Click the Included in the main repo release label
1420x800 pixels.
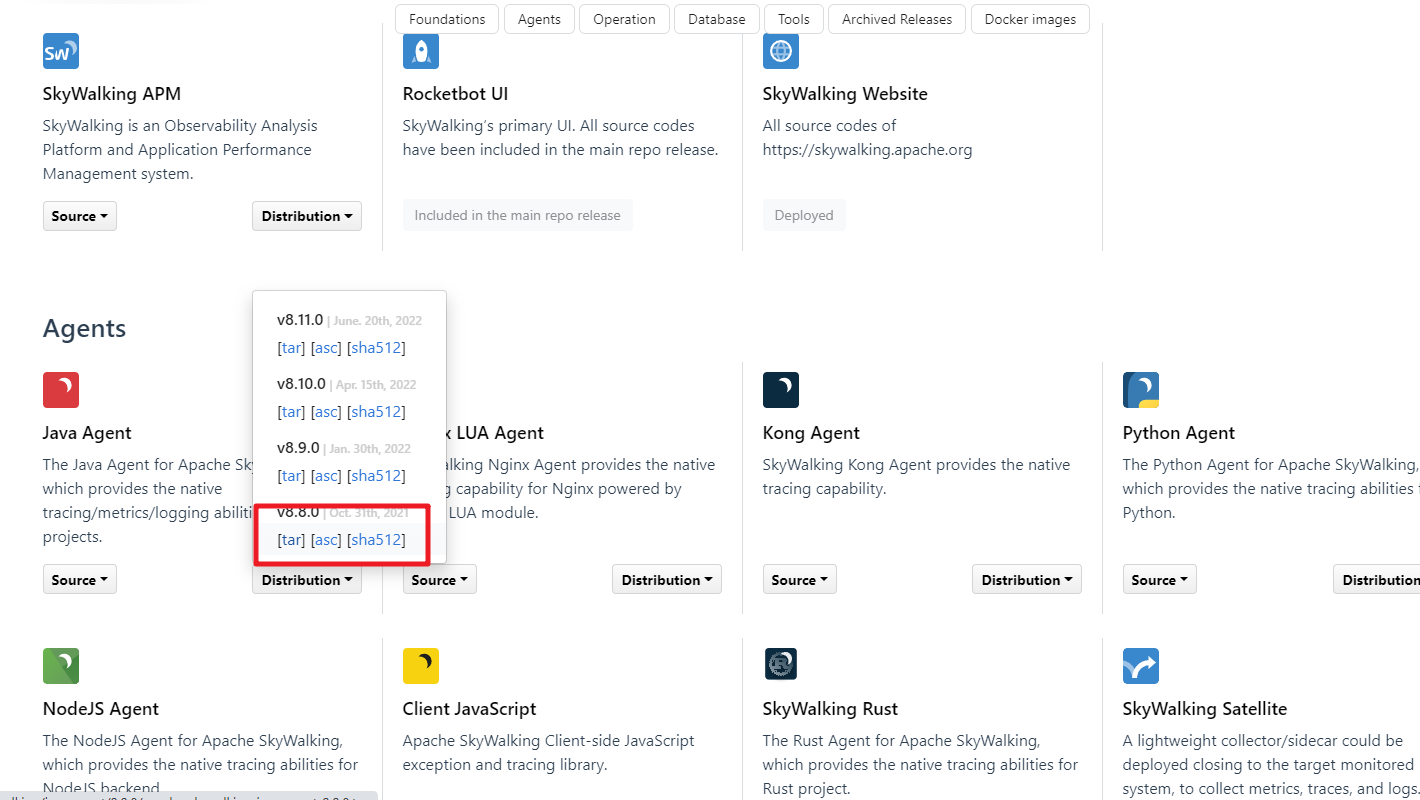click(x=517, y=215)
